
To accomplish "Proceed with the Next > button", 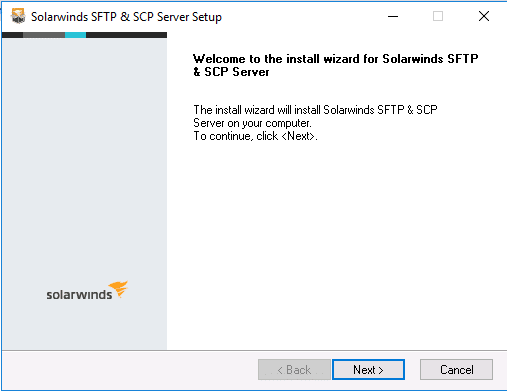I will [x=368, y=369].
